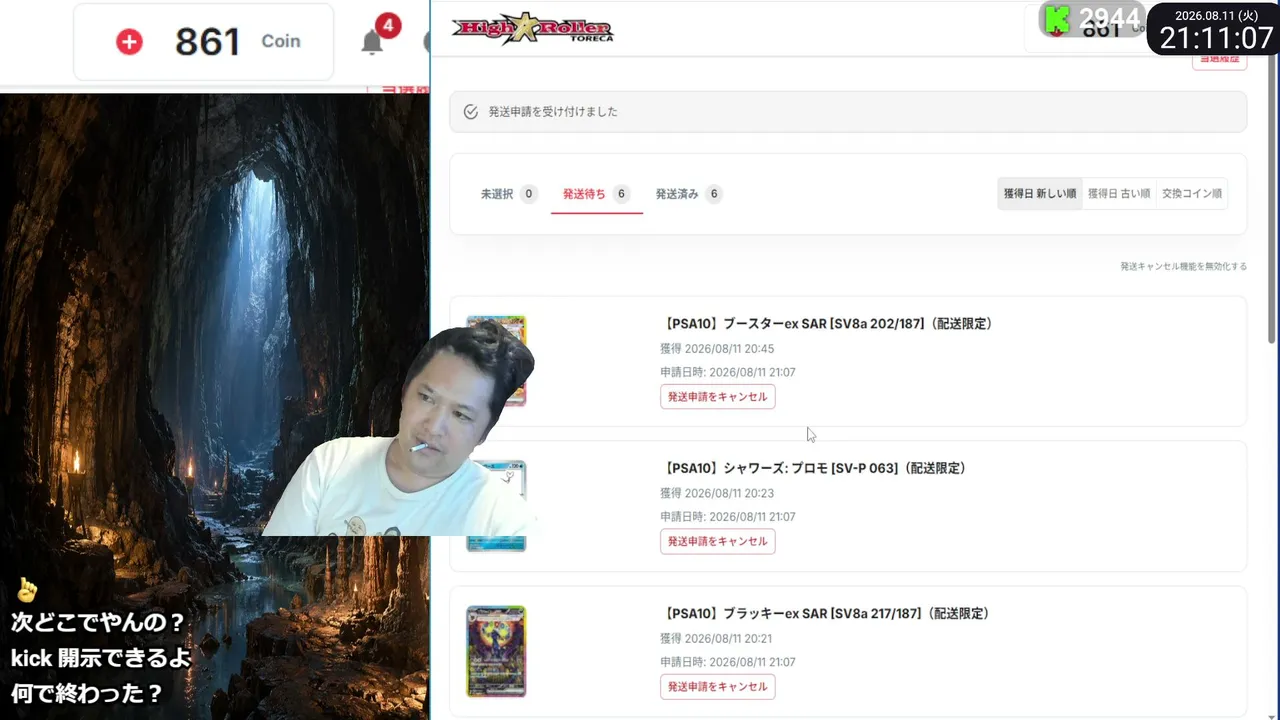Click the 発送申請を受け付けました message
The image size is (1280, 720).
click(x=553, y=112)
